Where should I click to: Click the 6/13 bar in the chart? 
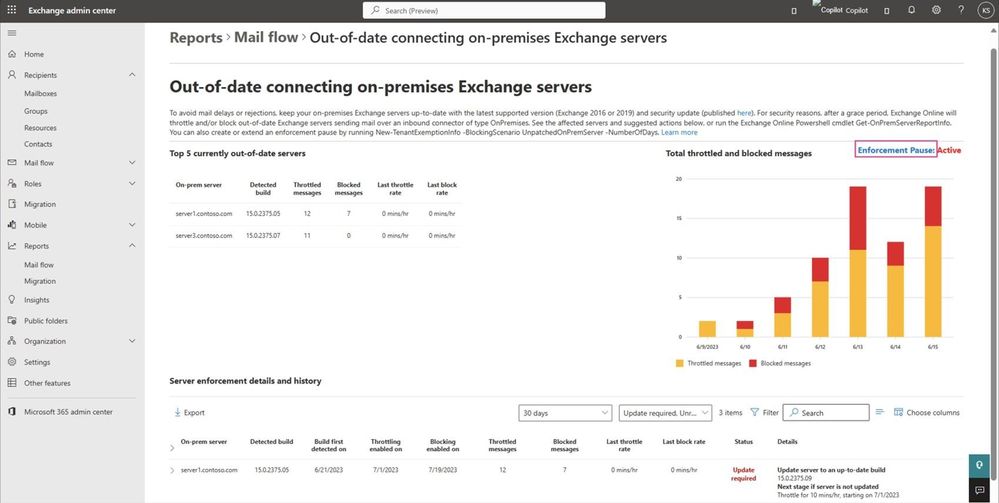coord(858,261)
